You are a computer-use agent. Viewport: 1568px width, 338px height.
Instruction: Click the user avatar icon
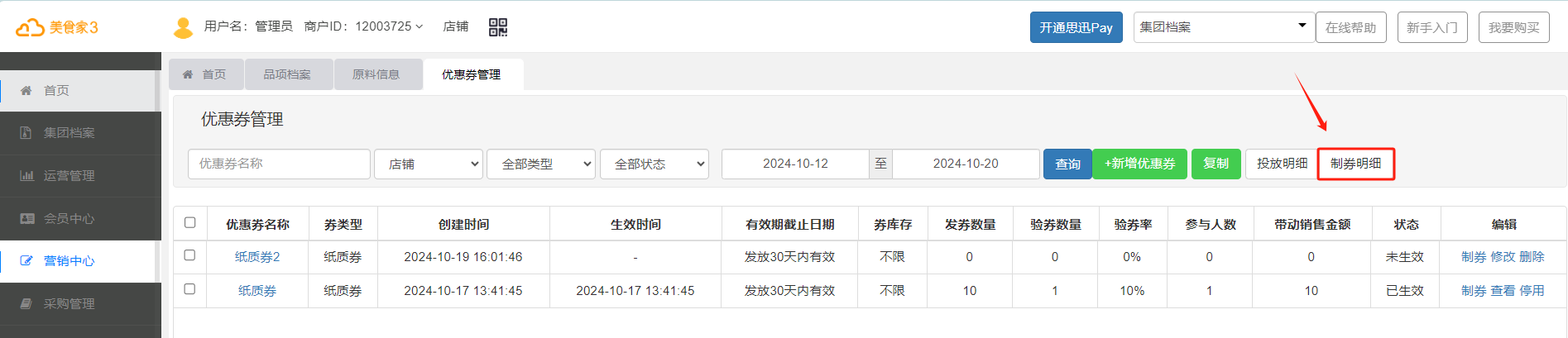(x=183, y=27)
